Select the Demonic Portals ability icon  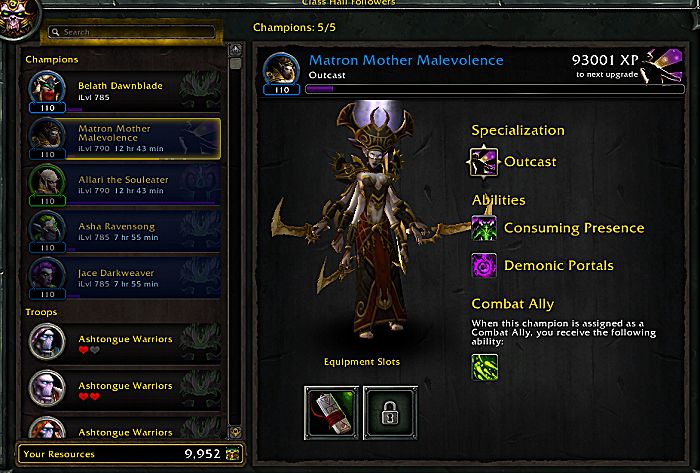(484, 266)
